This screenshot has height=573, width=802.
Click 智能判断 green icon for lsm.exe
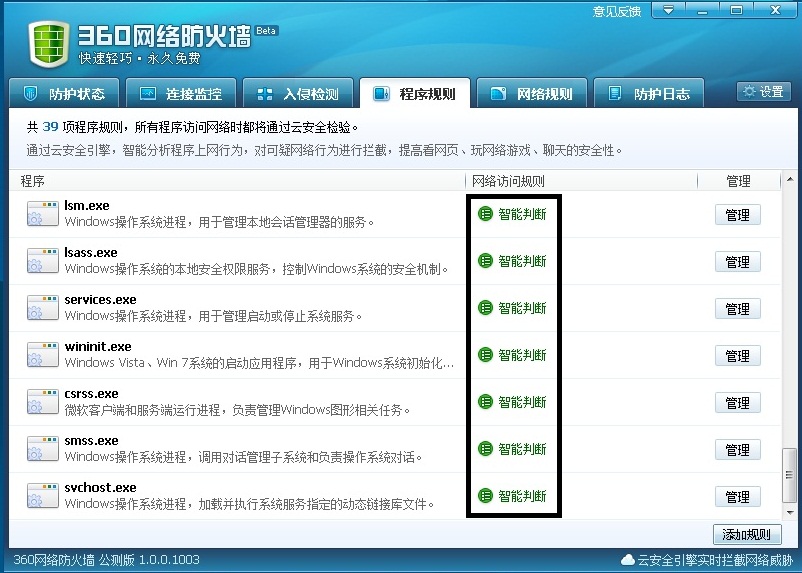click(x=485, y=214)
